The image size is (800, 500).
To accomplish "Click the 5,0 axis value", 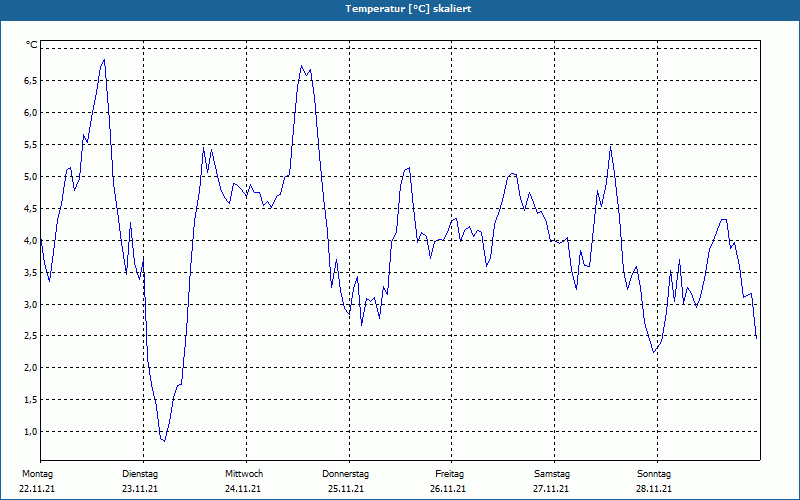I will pyautogui.click(x=31, y=177).
